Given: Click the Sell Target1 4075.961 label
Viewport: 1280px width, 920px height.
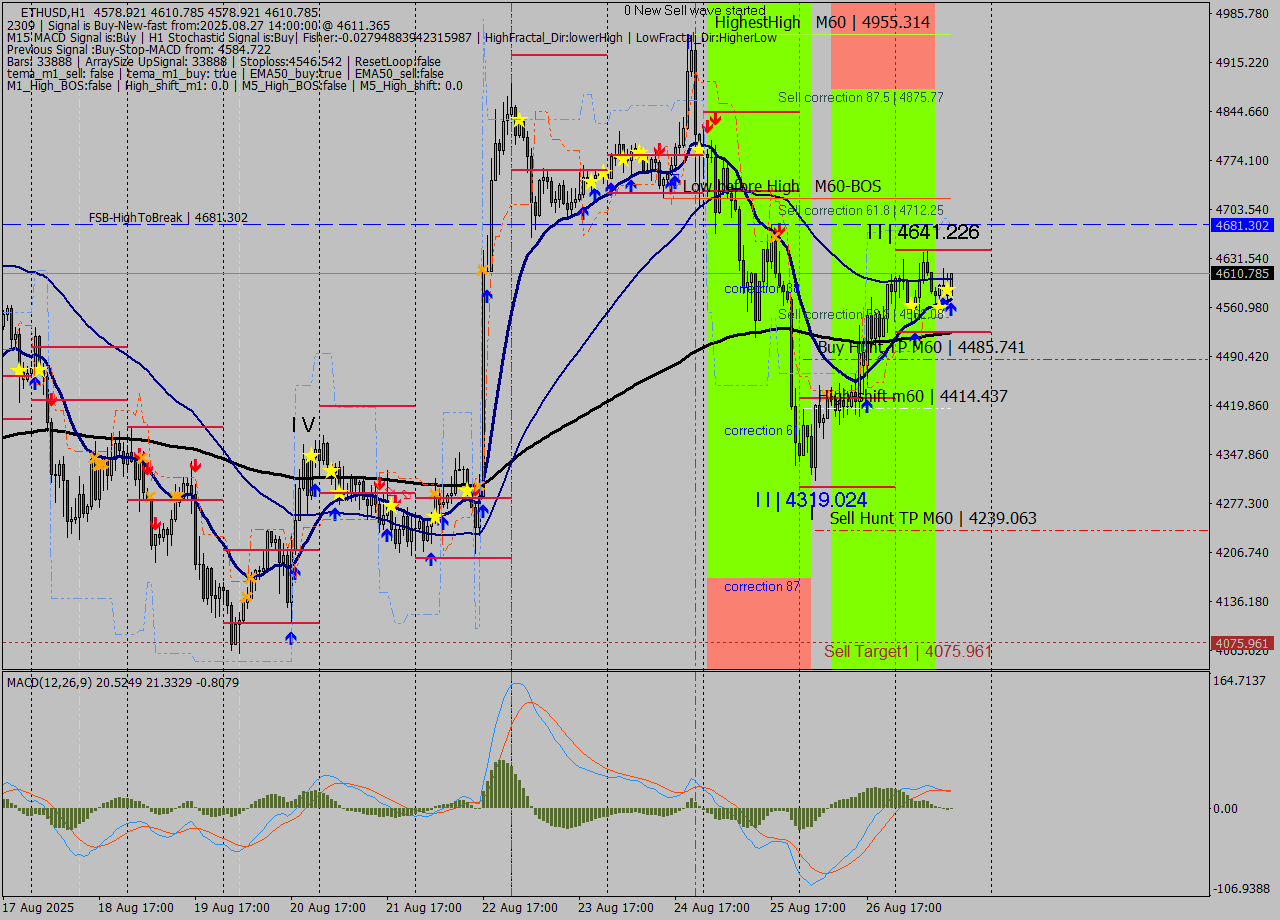Looking at the screenshot, I should (907, 651).
